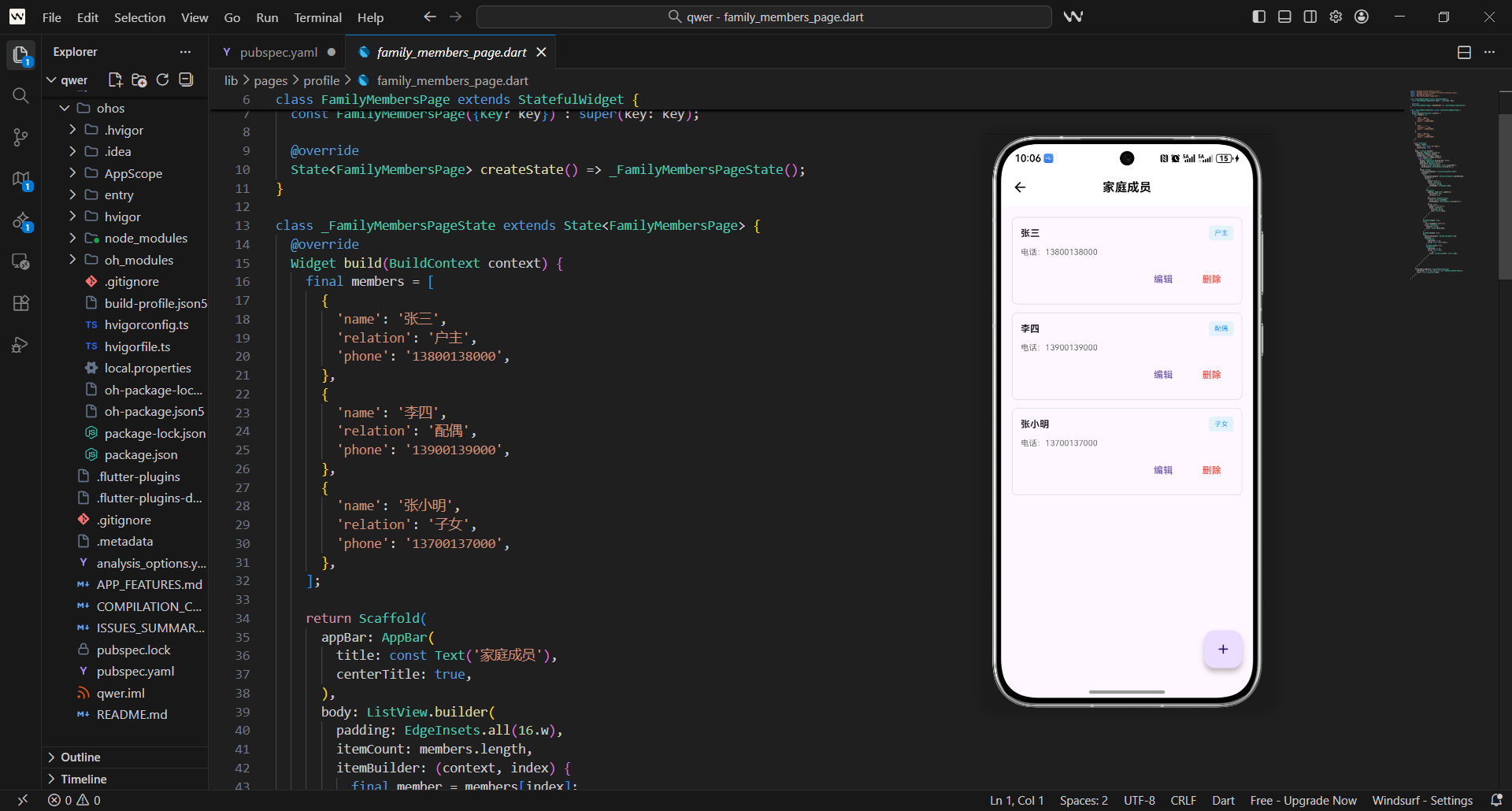Open the Selection menu
This screenshot has height=811, width=1512.
coord(139,17)
